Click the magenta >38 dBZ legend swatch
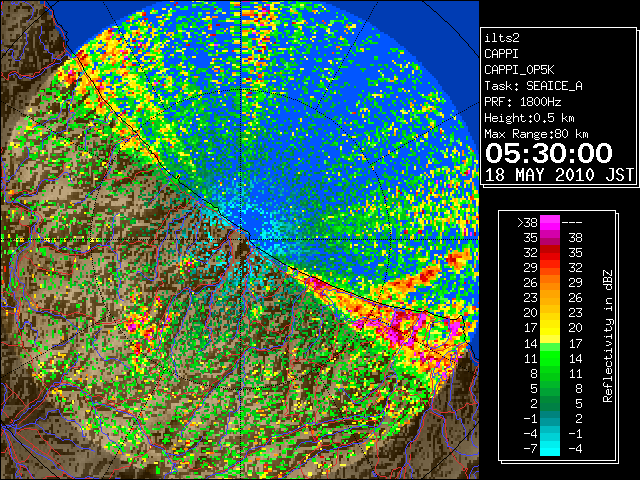Screen dimensions: 640x480 (550, 222)
